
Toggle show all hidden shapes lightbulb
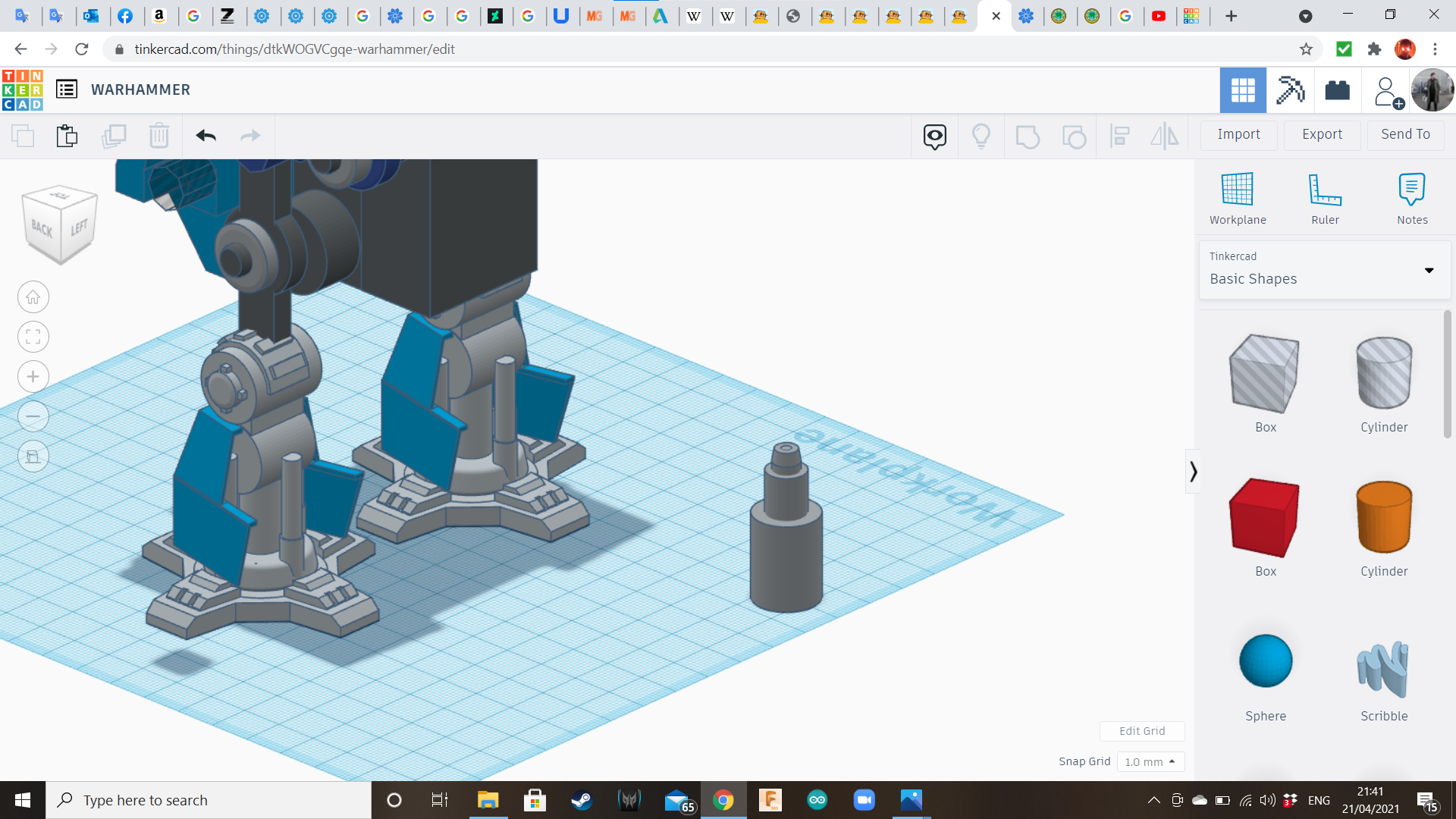point(981,136)
